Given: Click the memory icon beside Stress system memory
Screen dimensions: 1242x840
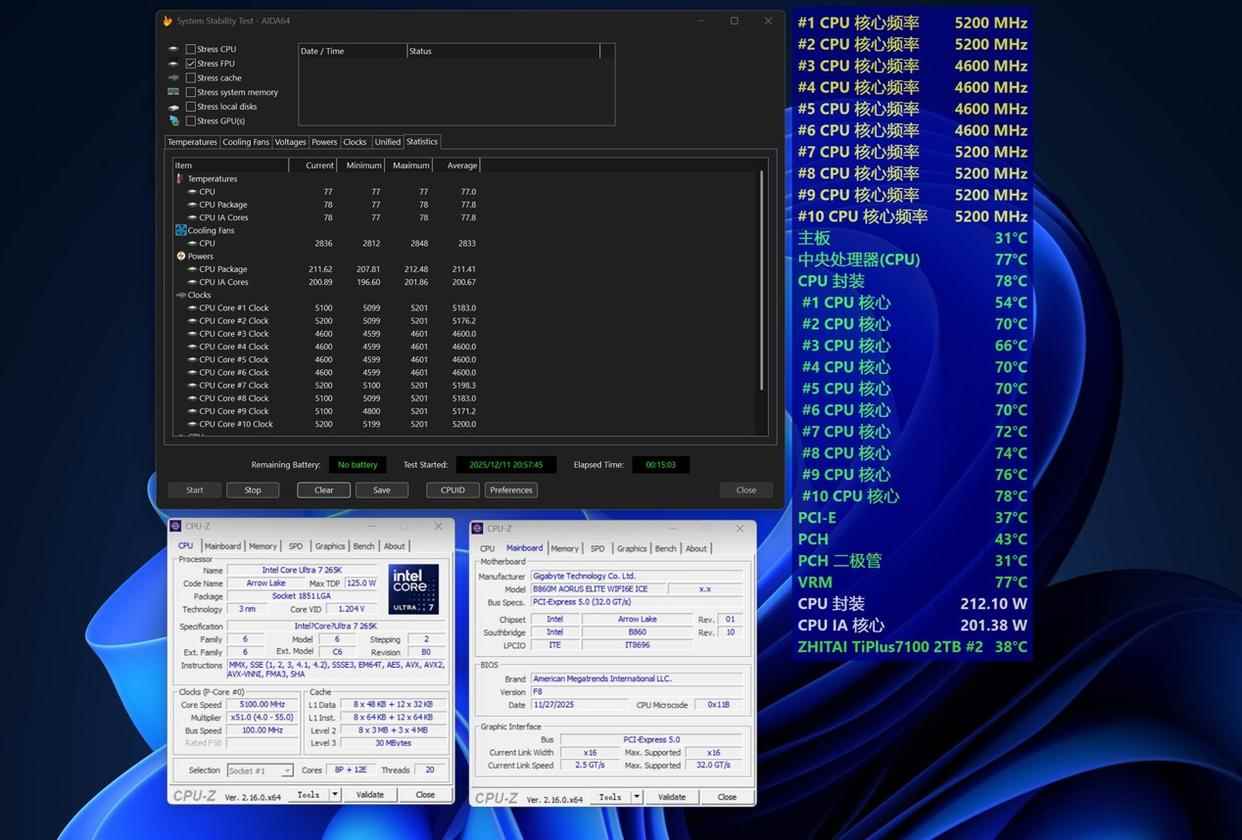Looking at the screenshot, I should click(174, 92).
